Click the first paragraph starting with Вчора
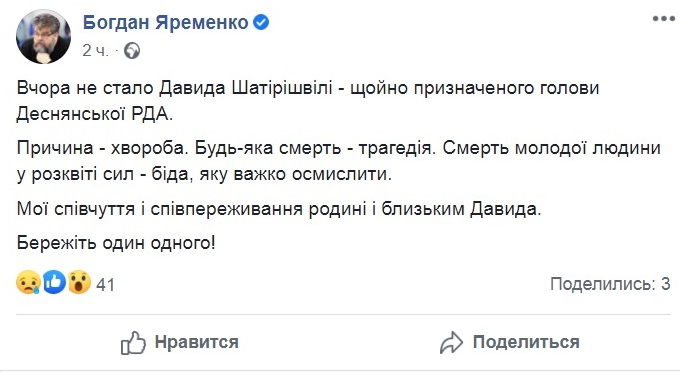Screen dimensions: 680x372 [x=308, y=101]
